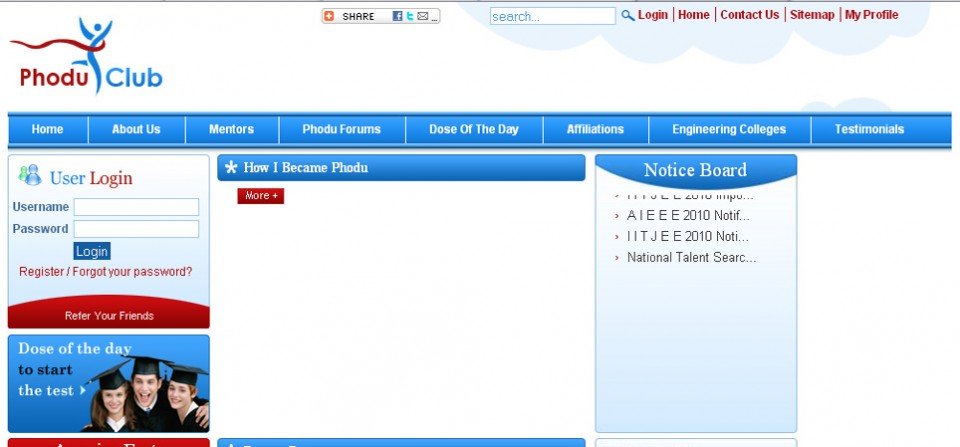This screenshot has height=447, width=960.
Task: Click the Facebook icon in share bar
Action: tap(397, 16)
